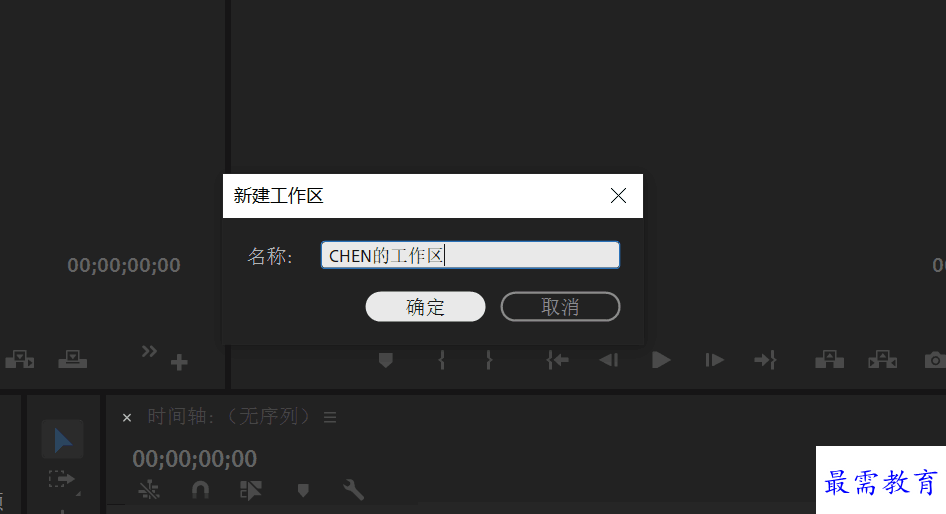Click the Play button in program monitor
Screen dimensions: 946x514
coord(661,360)
